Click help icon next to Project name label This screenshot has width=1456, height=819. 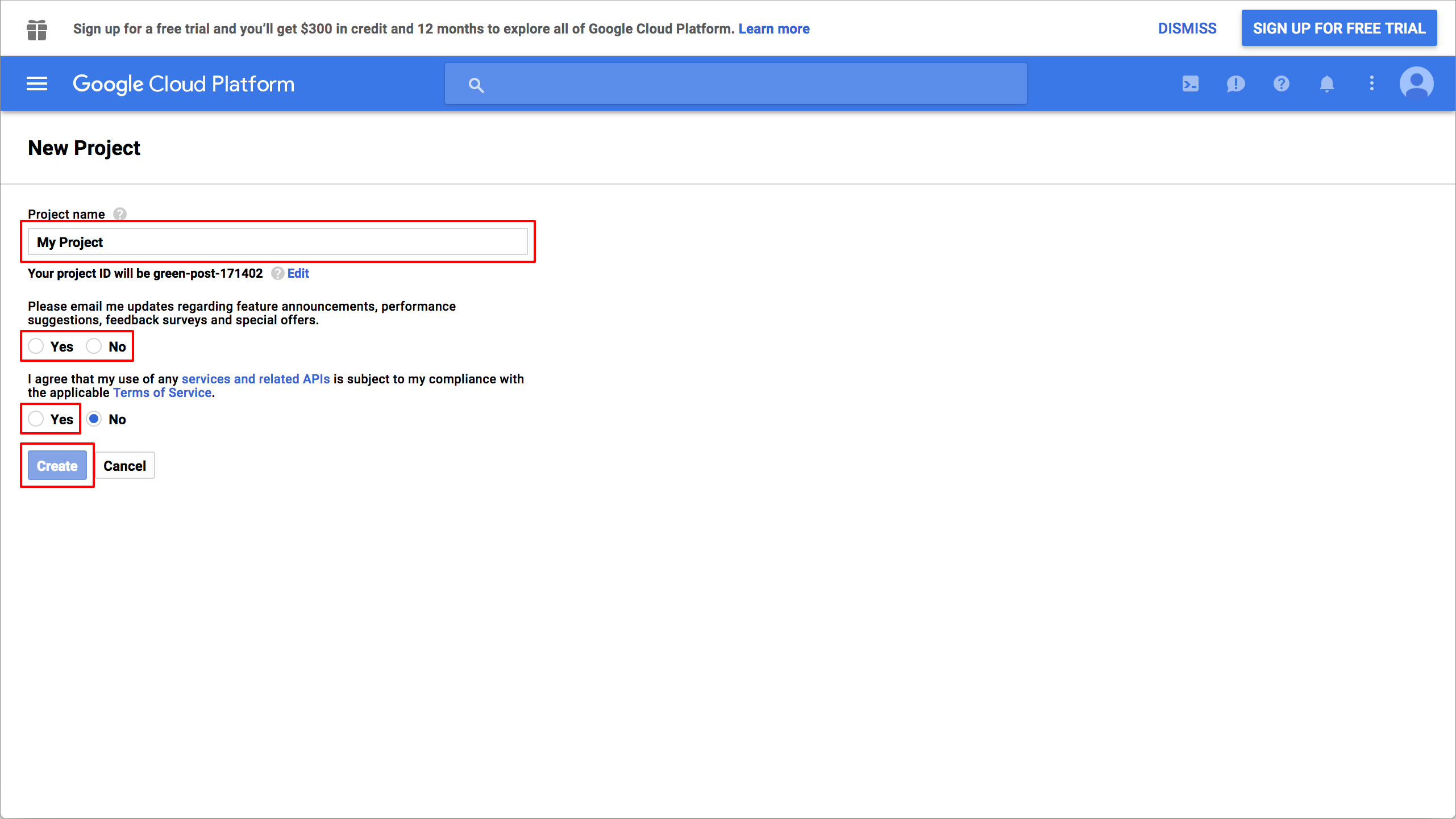(119, 214)
